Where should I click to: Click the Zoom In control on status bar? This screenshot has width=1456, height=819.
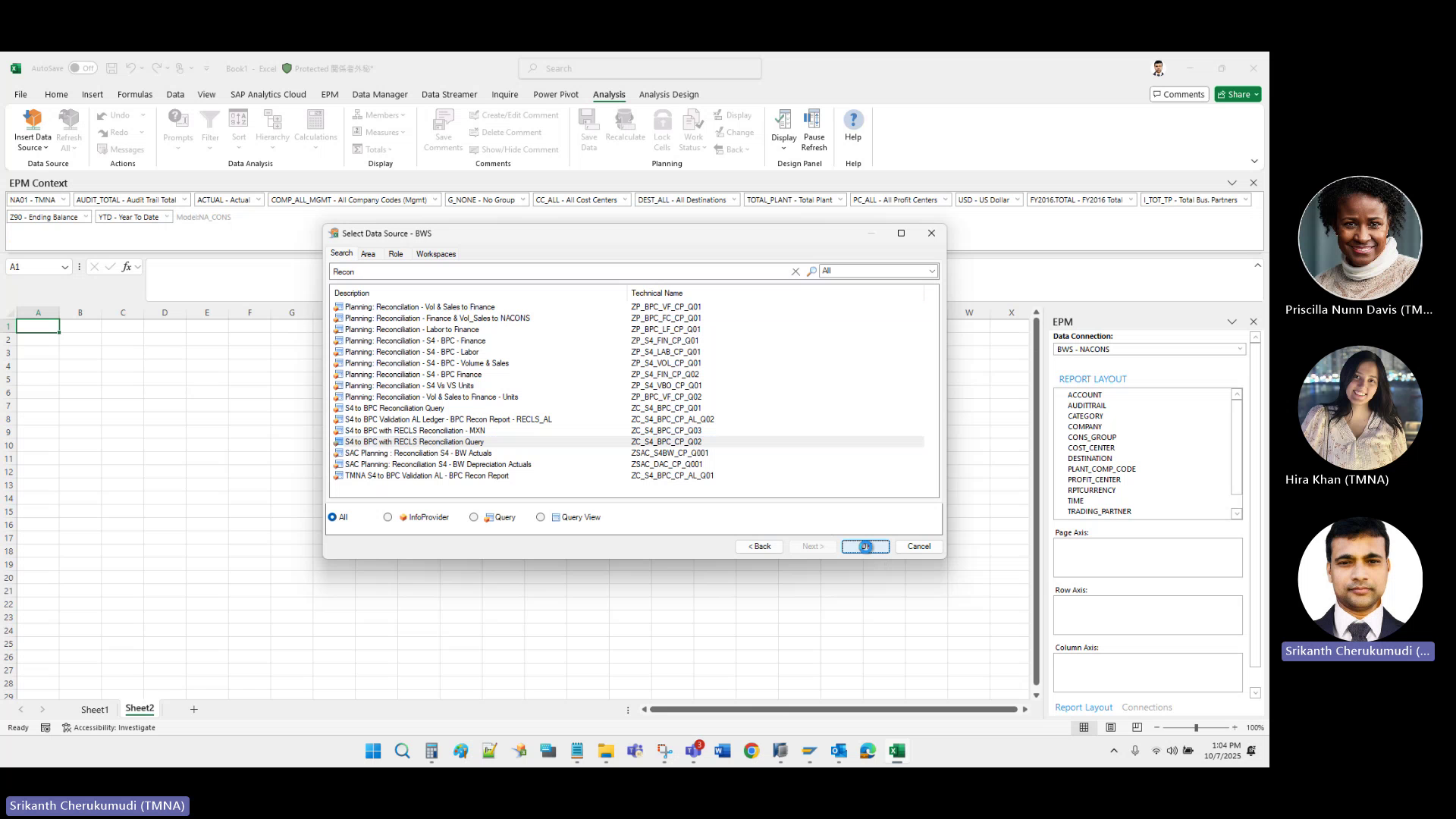(1235, 727)
